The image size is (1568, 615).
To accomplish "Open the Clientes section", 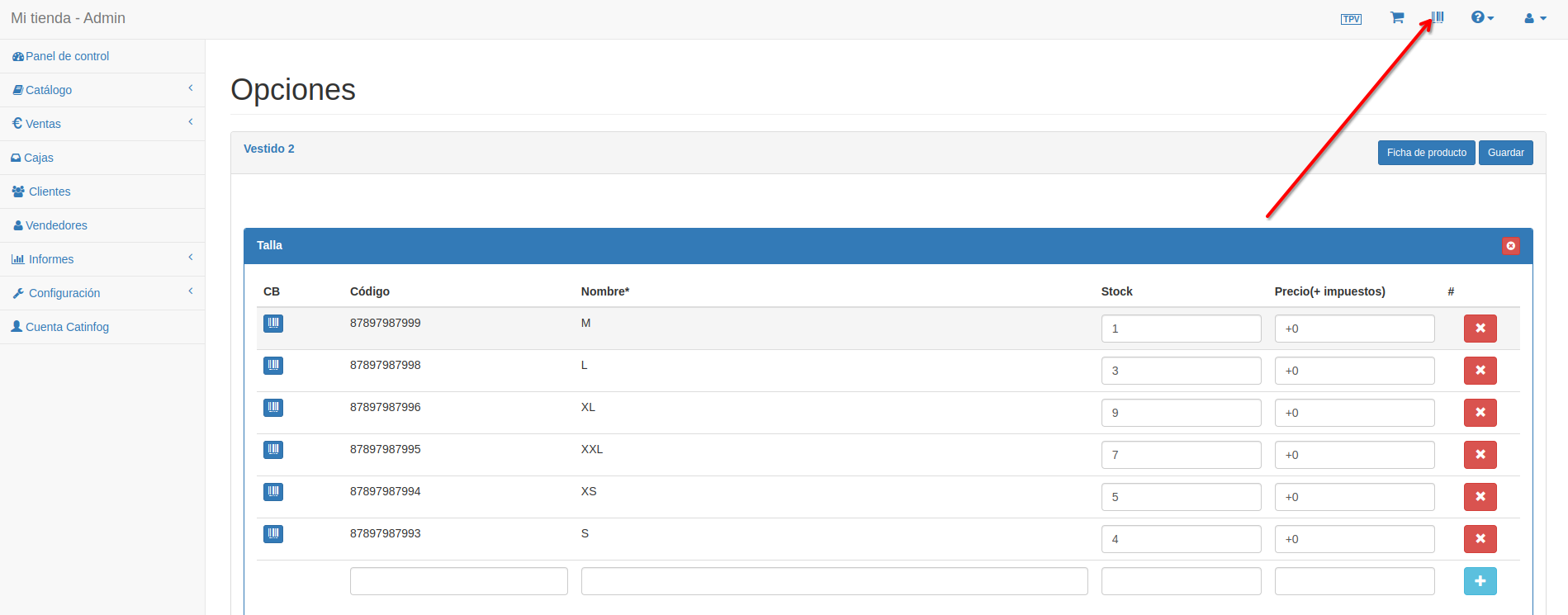I will (x=50, y=192).
